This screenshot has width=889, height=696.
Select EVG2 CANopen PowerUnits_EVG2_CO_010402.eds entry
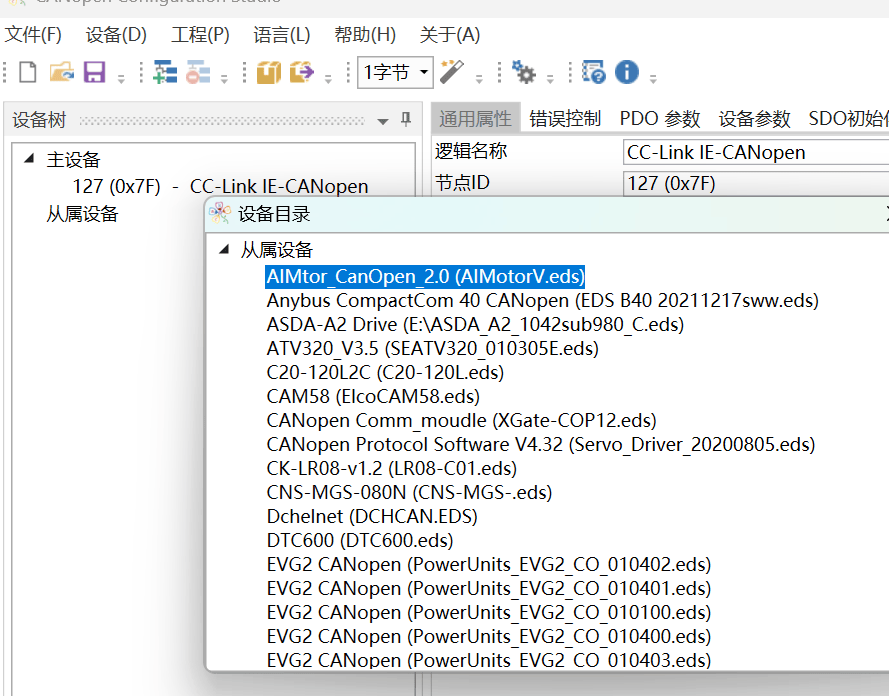489,565
